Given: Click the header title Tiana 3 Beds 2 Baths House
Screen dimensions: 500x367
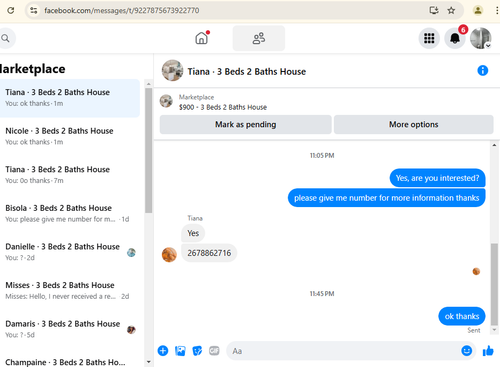Looking at the screenshot, I should (x=247, y=72).
